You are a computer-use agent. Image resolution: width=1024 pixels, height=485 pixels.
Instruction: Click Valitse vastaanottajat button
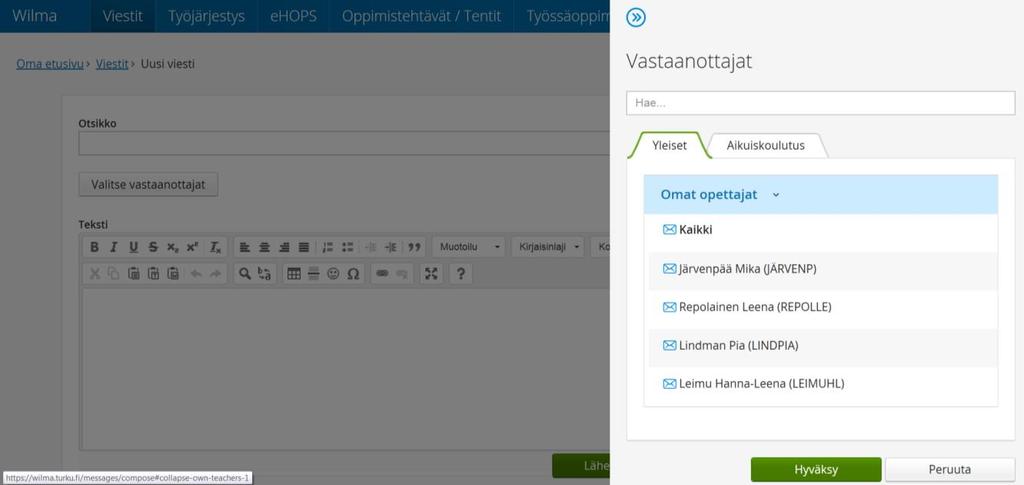point(148,185)
